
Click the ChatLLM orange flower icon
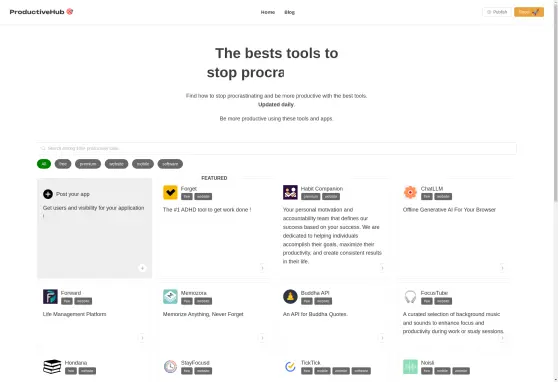(x=410, y=192)
